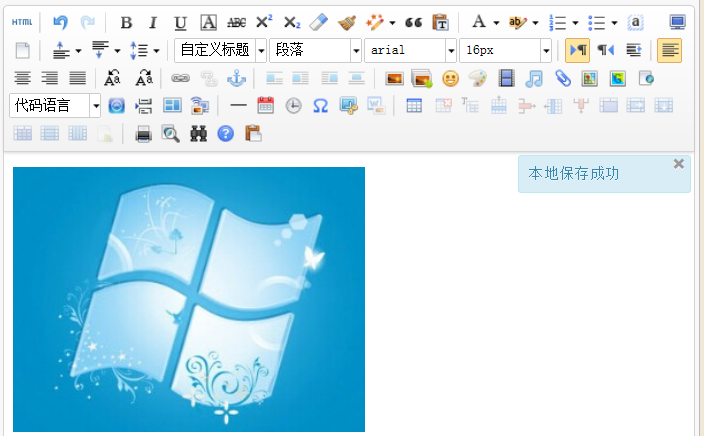The width and height of the screenshot is (704, 436).
Task: Open the 段落 paragraph format combo box
Action: pyautogui.click(x=315, y=50)
